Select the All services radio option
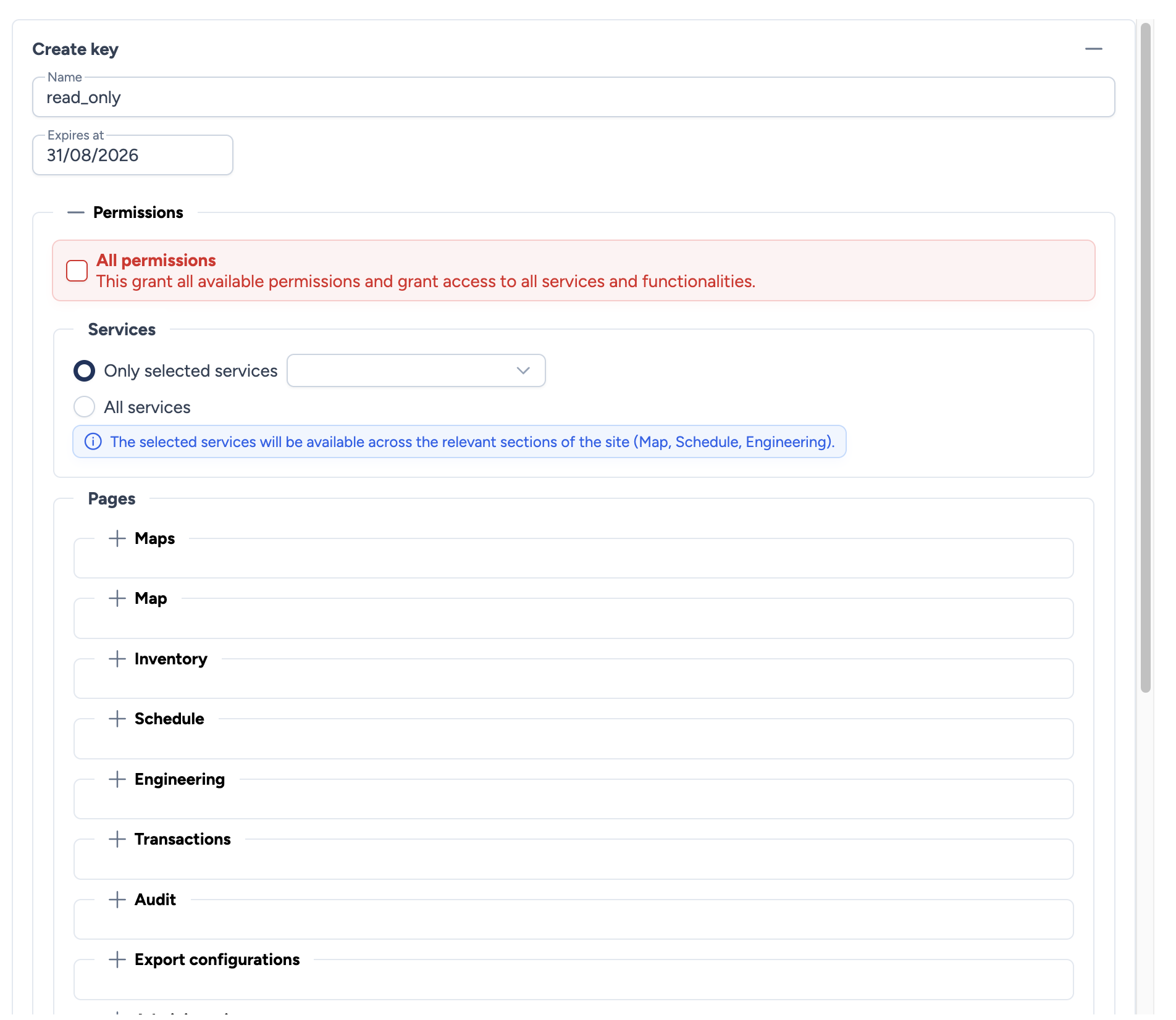 (85, 407)
